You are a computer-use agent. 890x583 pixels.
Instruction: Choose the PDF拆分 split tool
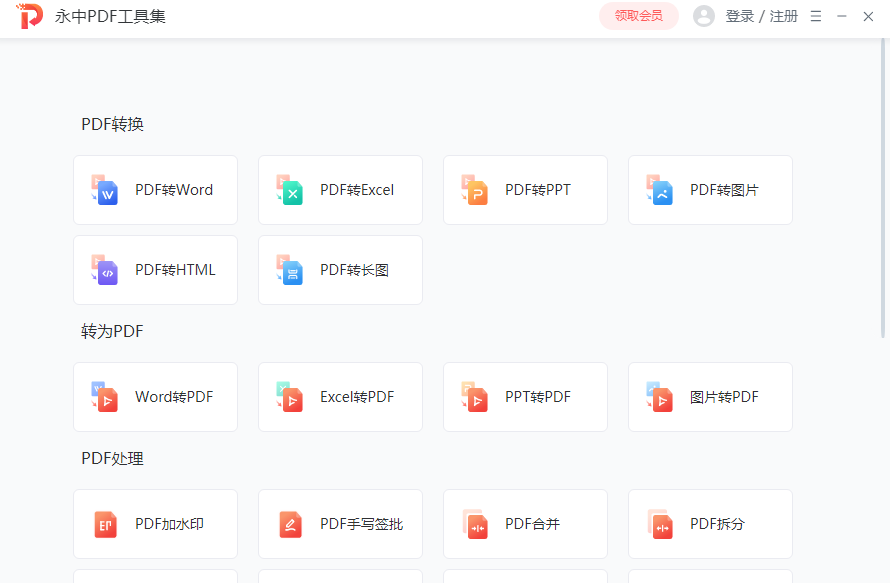711,524
